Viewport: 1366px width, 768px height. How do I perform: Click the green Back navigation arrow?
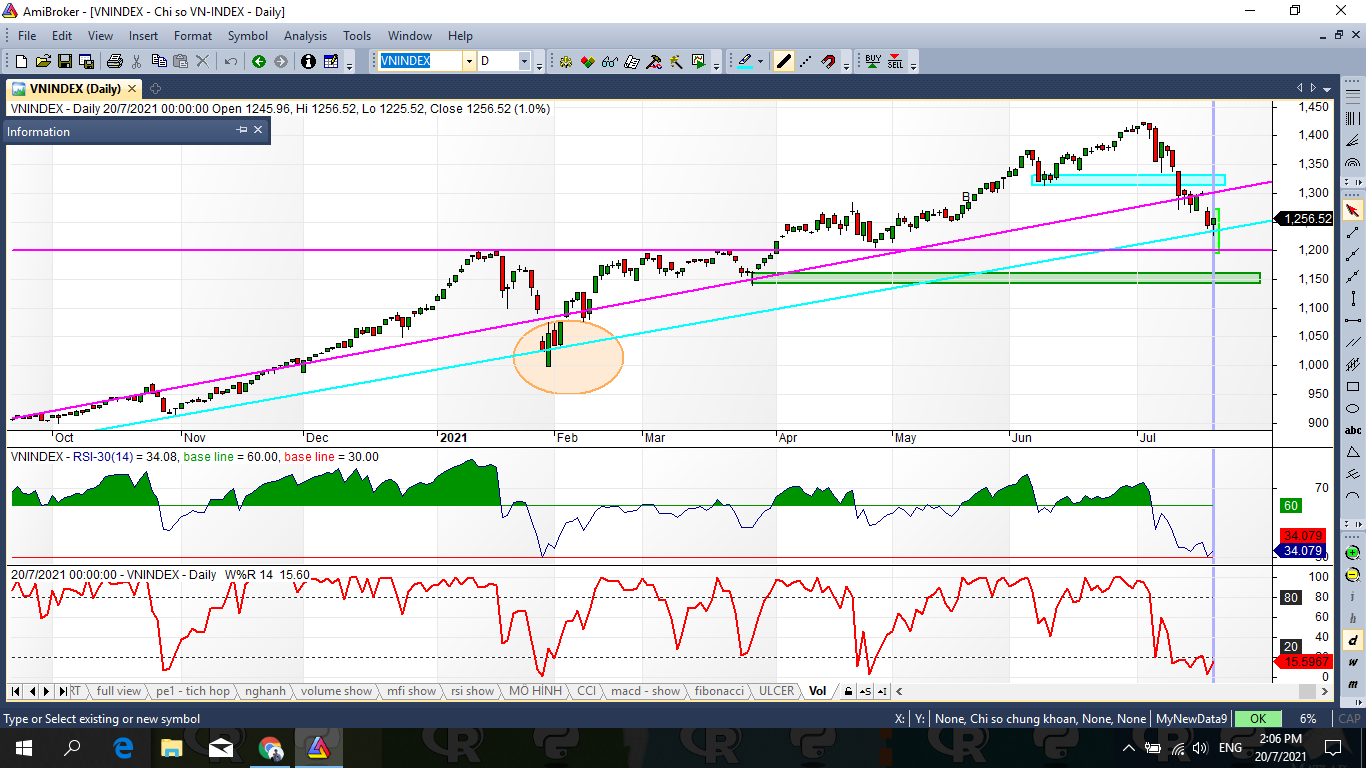click(258, 62)
